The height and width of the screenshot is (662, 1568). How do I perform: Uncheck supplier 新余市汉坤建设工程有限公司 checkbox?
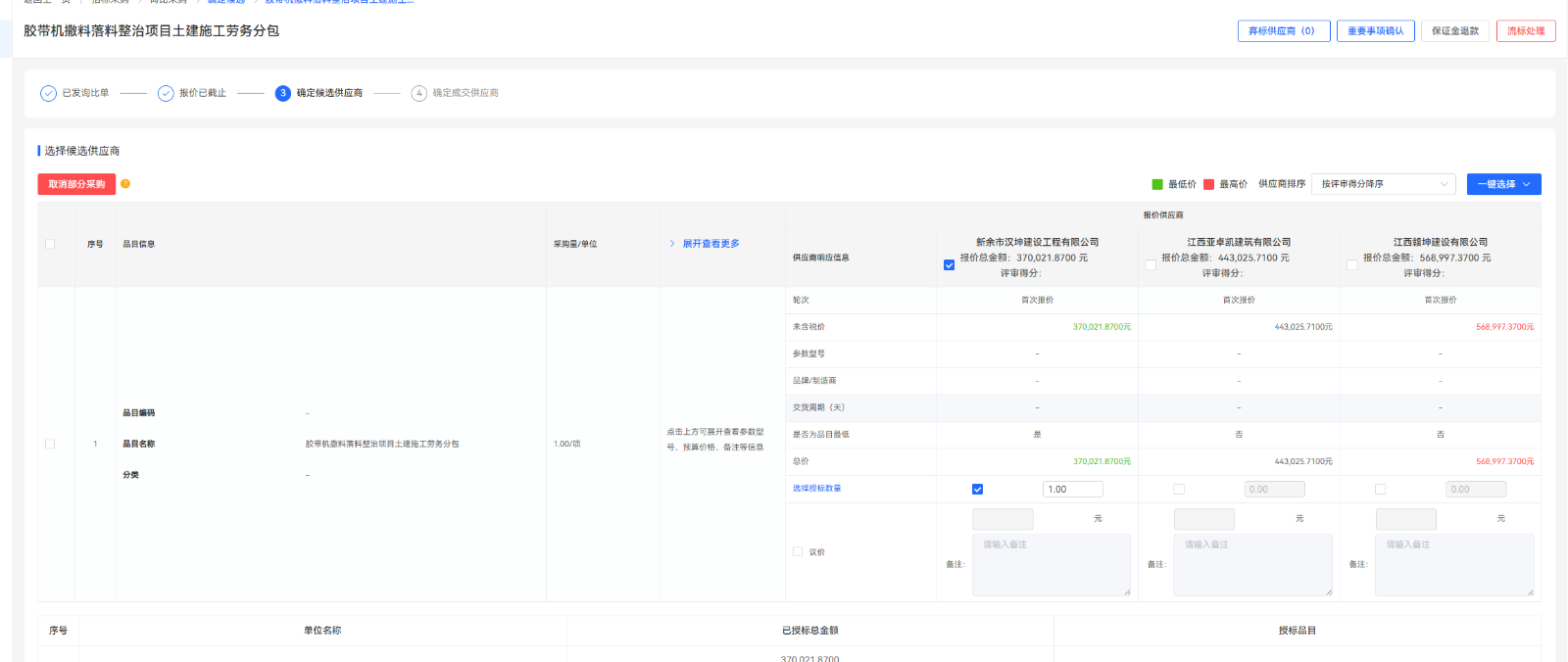[949, 264]
